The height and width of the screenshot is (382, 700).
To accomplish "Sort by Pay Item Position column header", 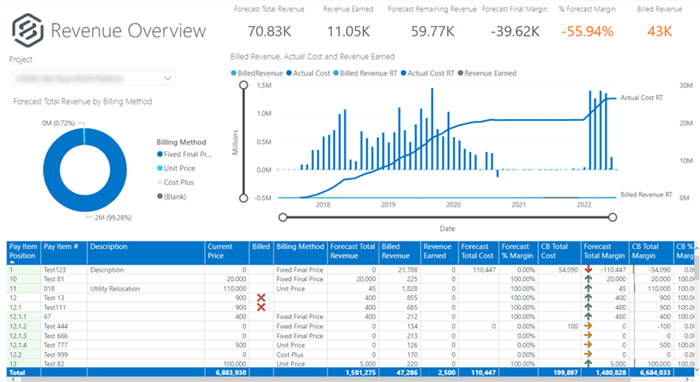I will (x=23, y=253).
